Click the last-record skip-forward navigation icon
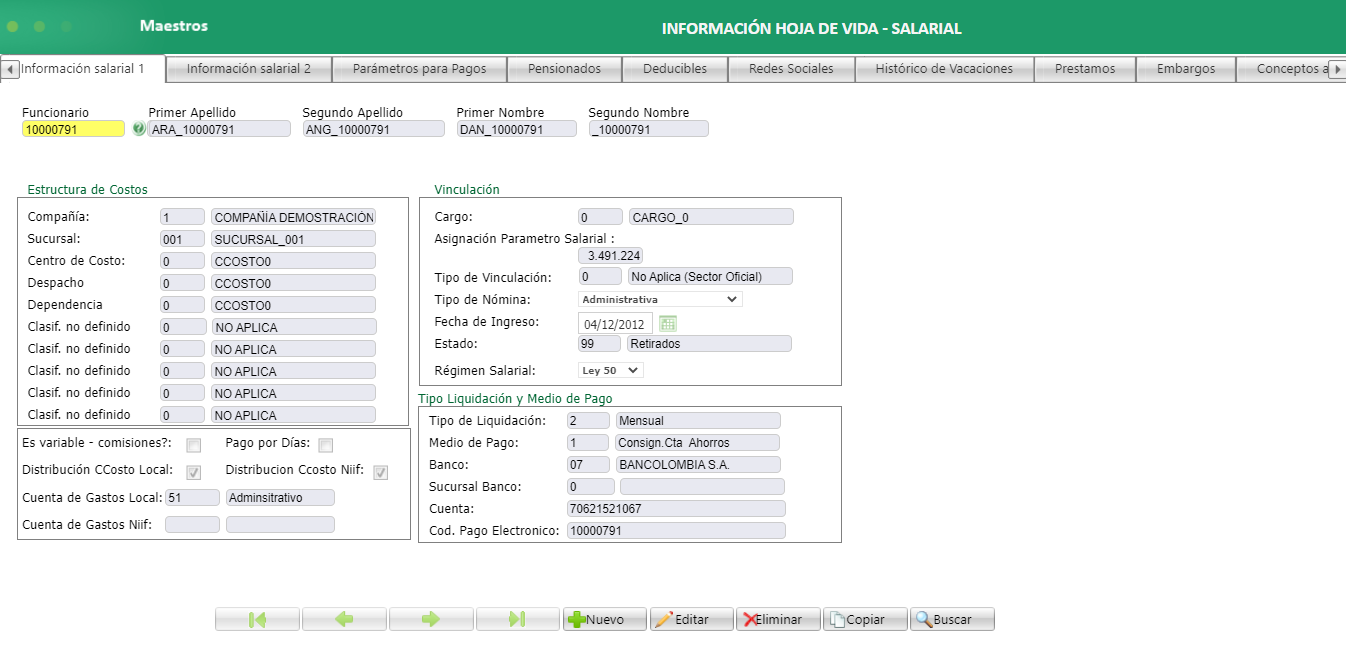The image size is (1346, 652). point(517,618)
